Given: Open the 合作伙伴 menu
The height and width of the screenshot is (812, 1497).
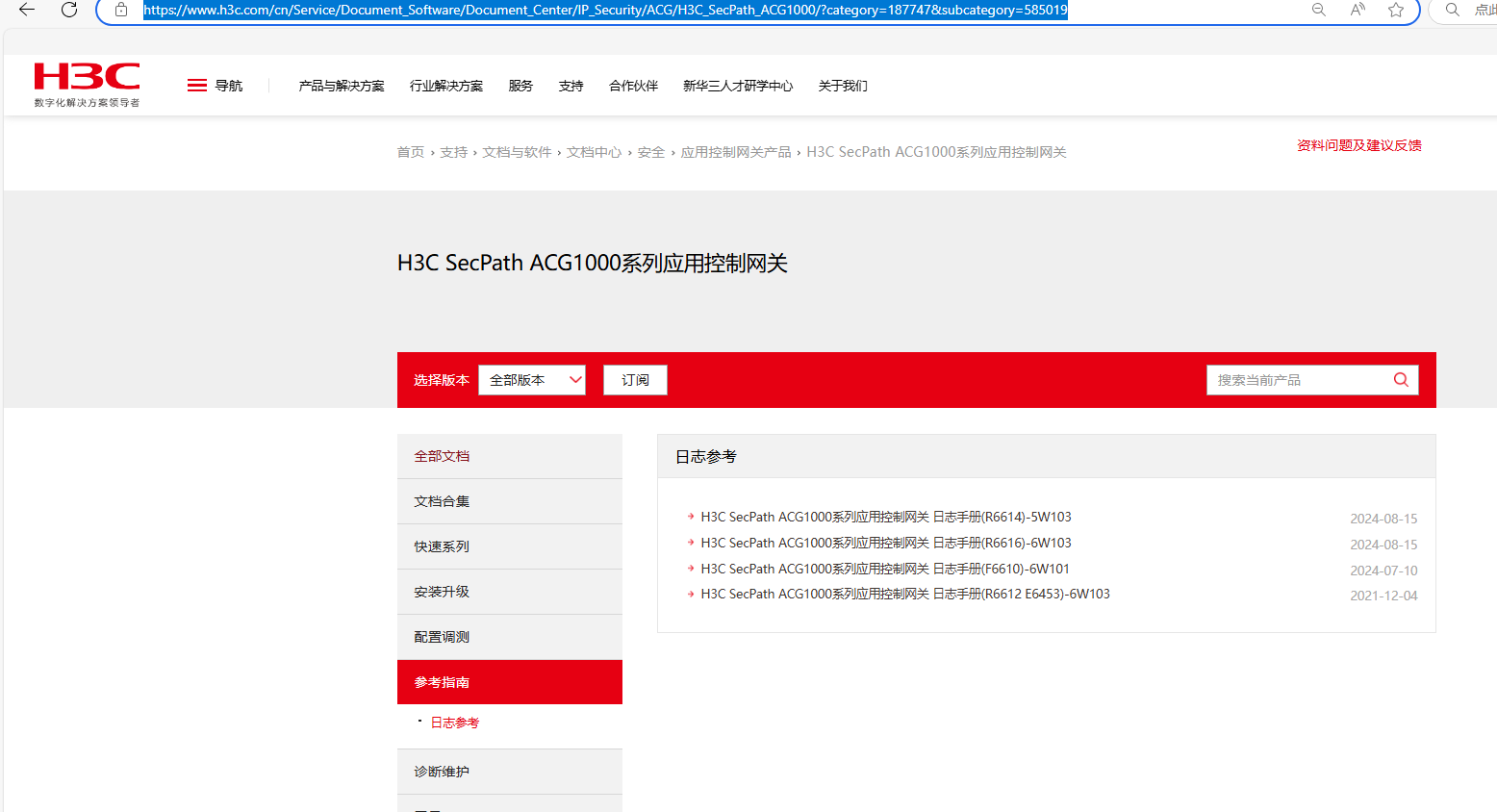Looking at the screenshot, I should tap(634, 86).
